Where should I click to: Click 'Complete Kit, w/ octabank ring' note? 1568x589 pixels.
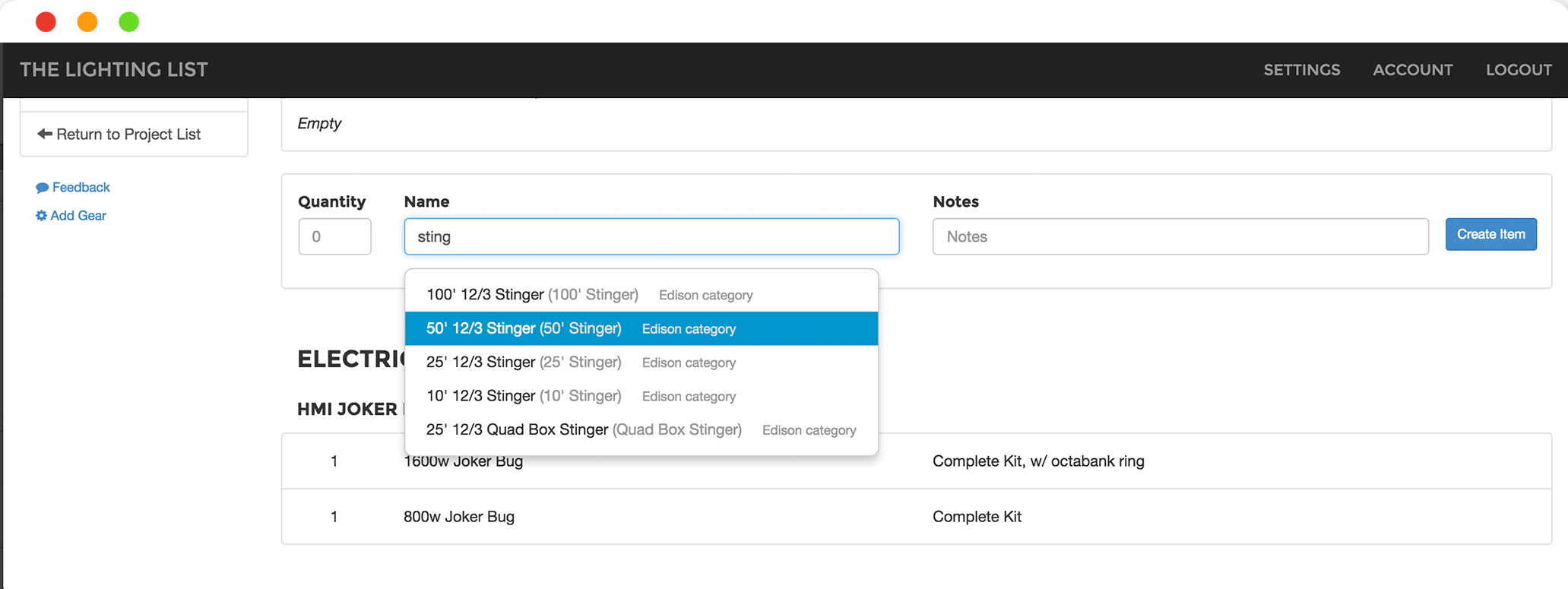(1038, 461)
